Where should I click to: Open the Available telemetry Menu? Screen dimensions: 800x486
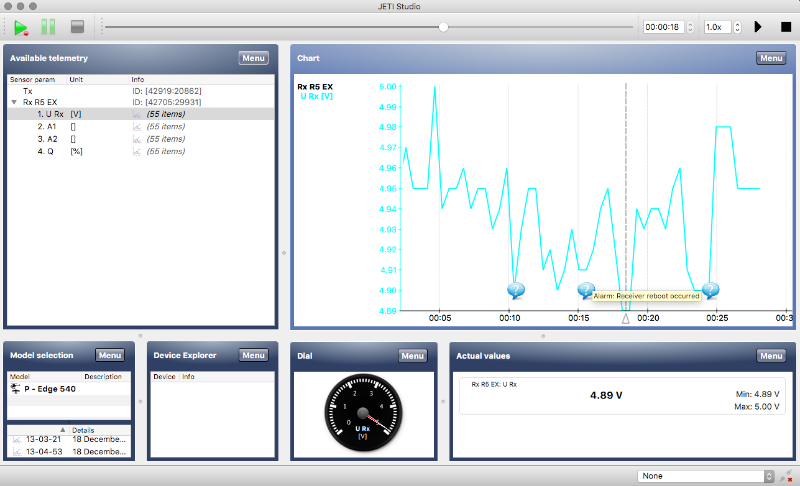(254, 58)
